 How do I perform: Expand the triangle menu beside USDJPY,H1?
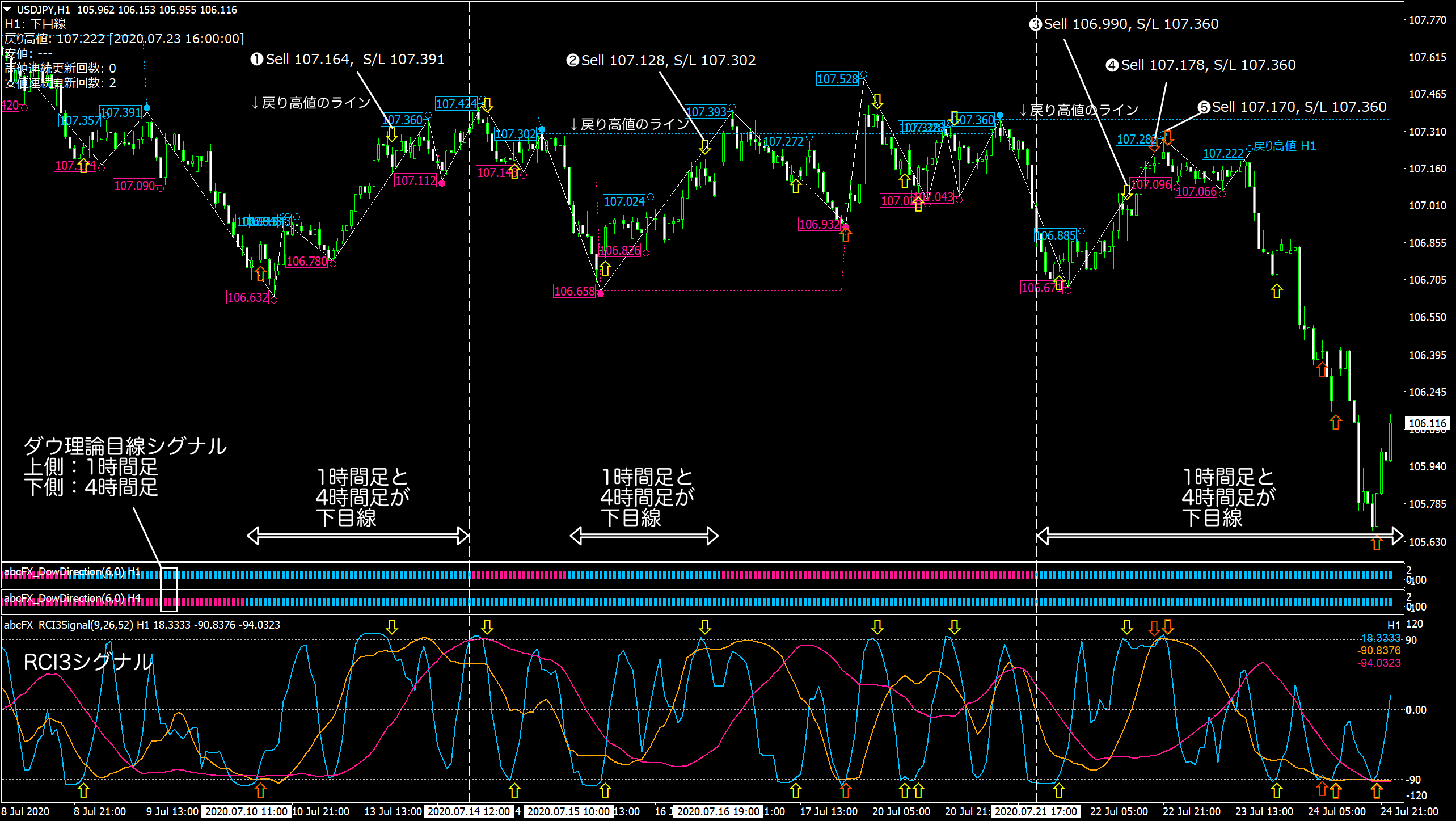7,9
